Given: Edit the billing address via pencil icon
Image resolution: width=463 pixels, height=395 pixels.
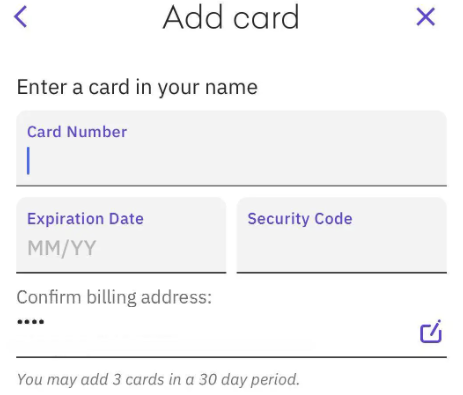Looking at the screenshot, I should 431,331.
